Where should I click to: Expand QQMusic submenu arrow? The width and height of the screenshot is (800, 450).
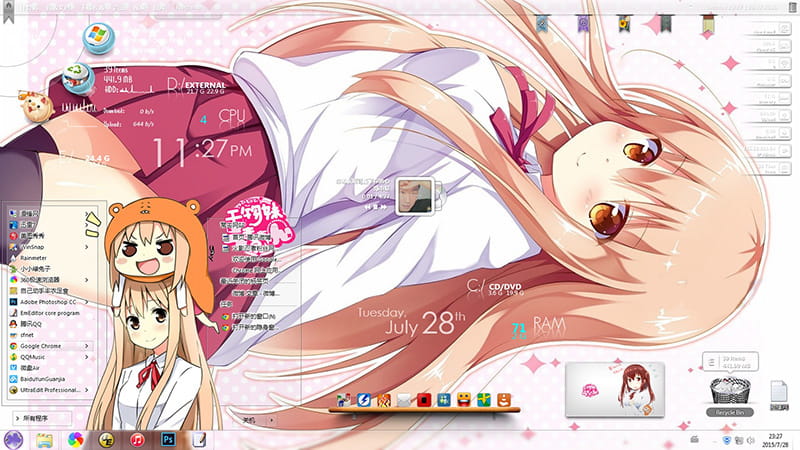click(x=87, y=357)
